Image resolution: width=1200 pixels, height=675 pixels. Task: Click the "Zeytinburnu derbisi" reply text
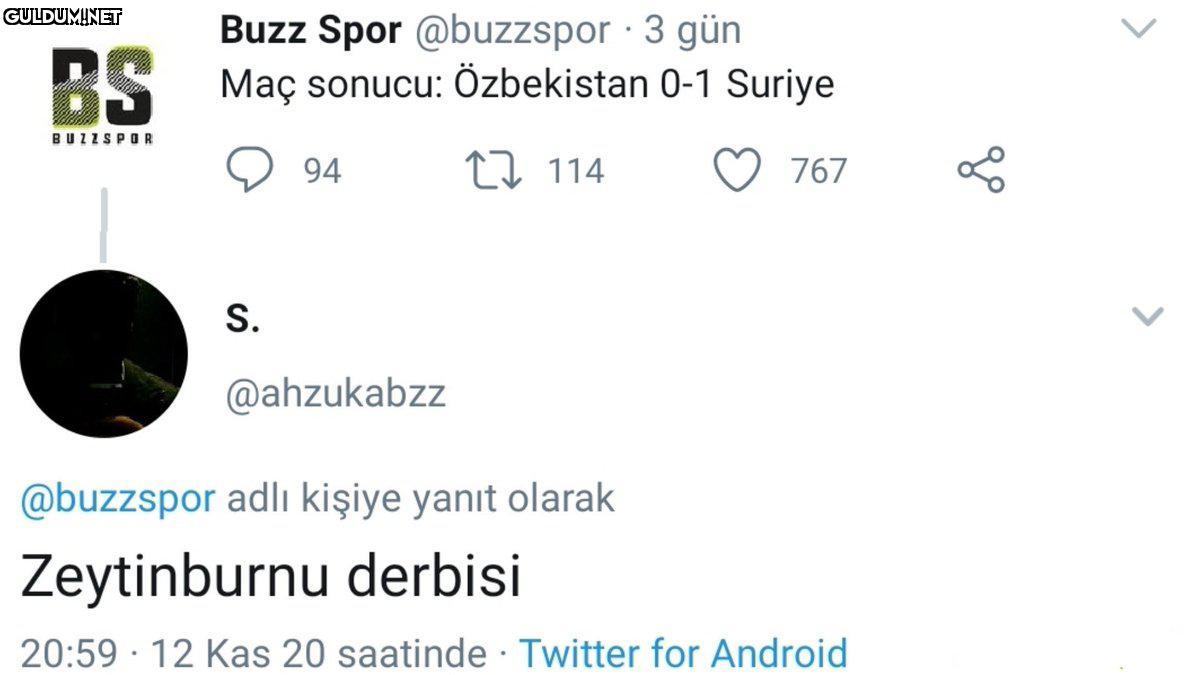pyautogui.click(x=270, y=577)
